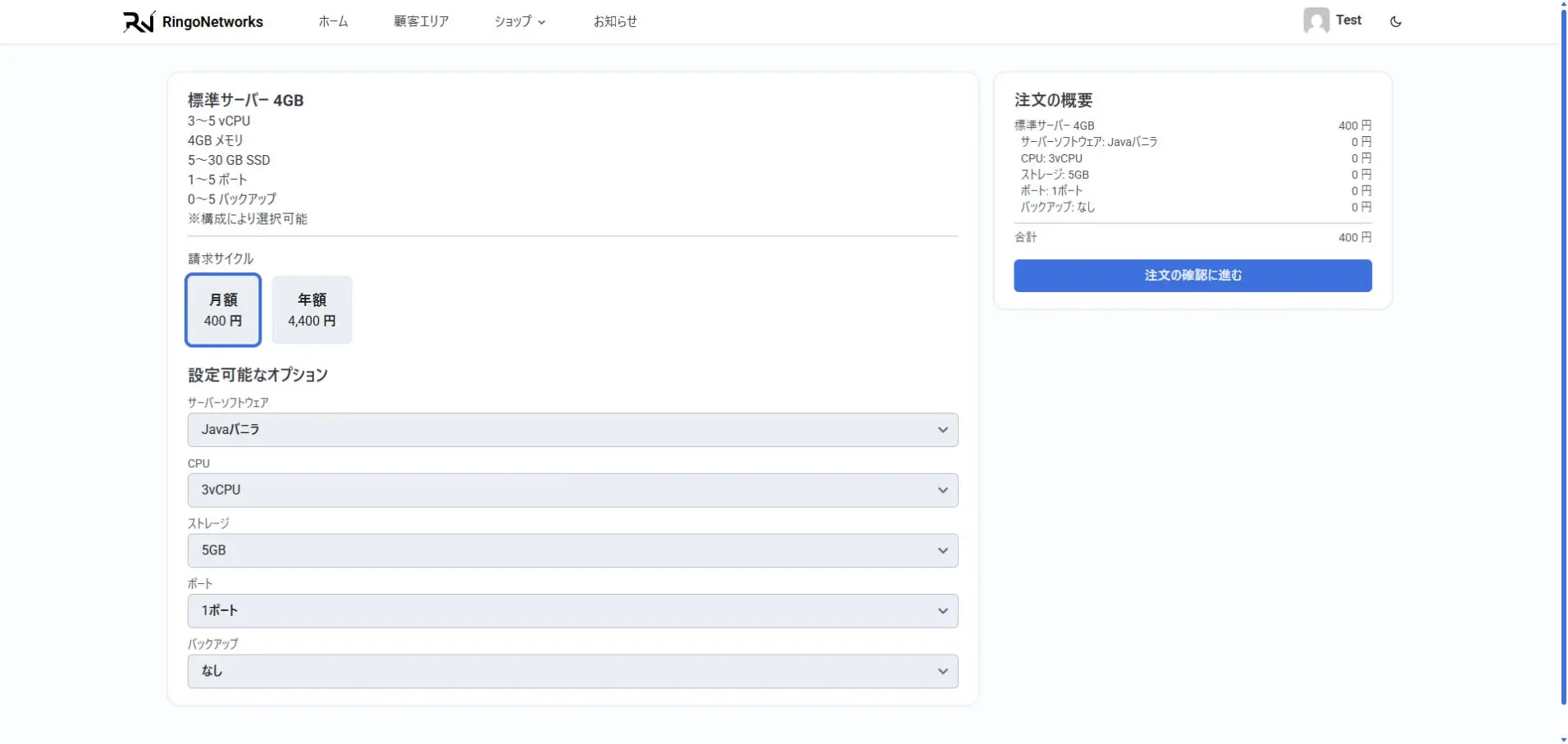Open the ホーム menu item
Image resolution: width=1568 pixels, height=744 pixels.
tap(333, 21)
